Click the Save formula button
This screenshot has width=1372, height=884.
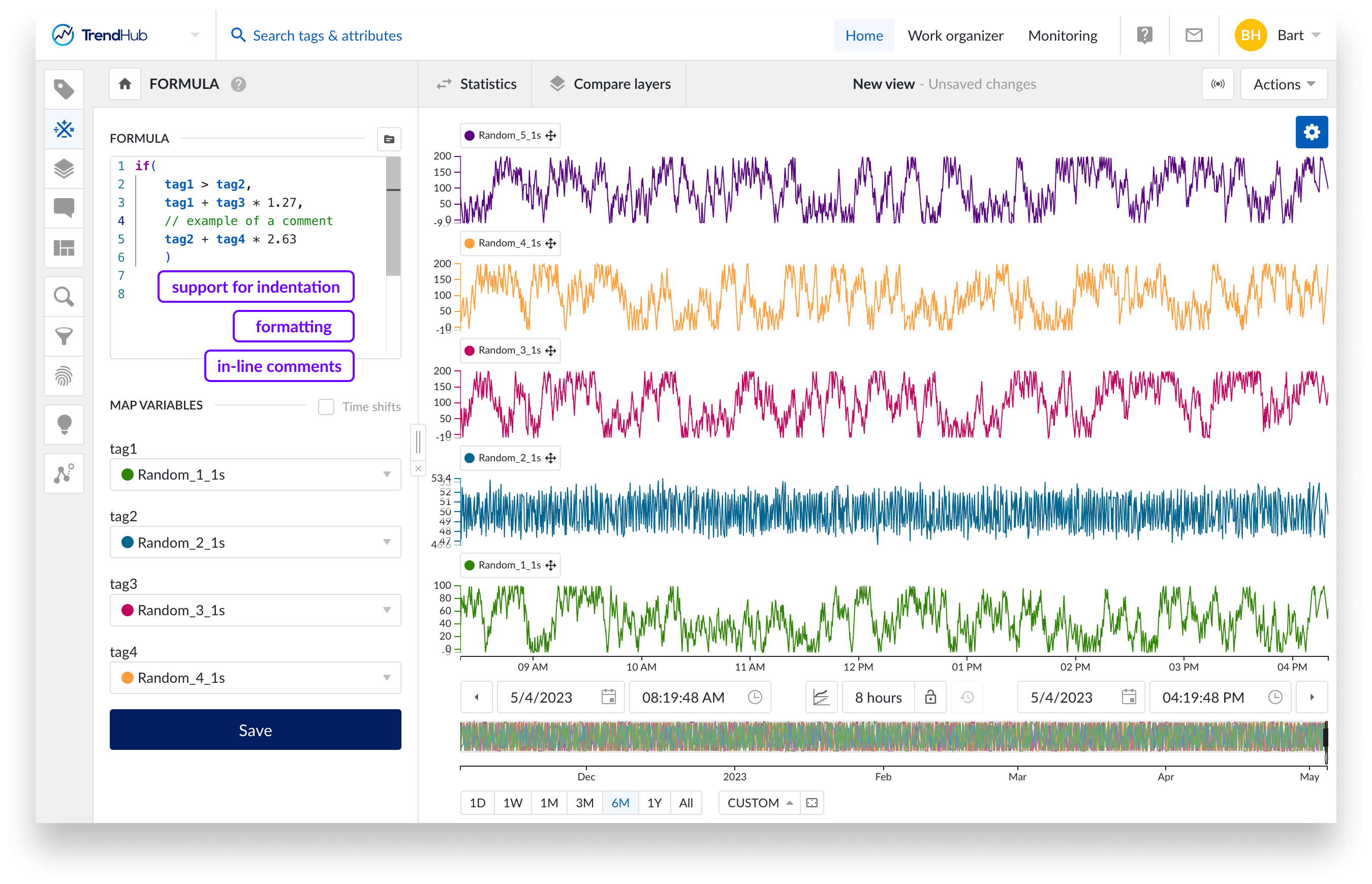(x=256, y=730)
